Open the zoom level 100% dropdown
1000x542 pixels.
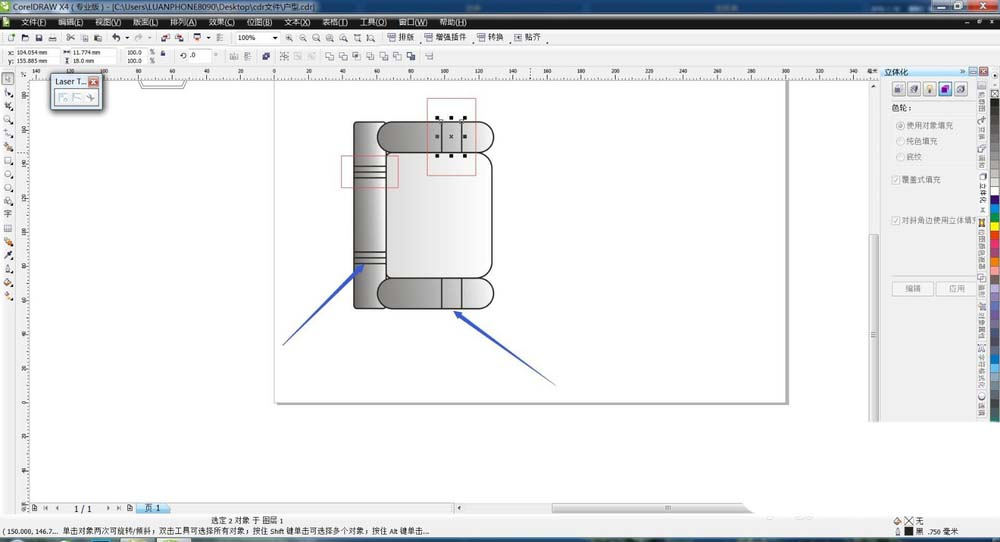click(x=274, y=37)
